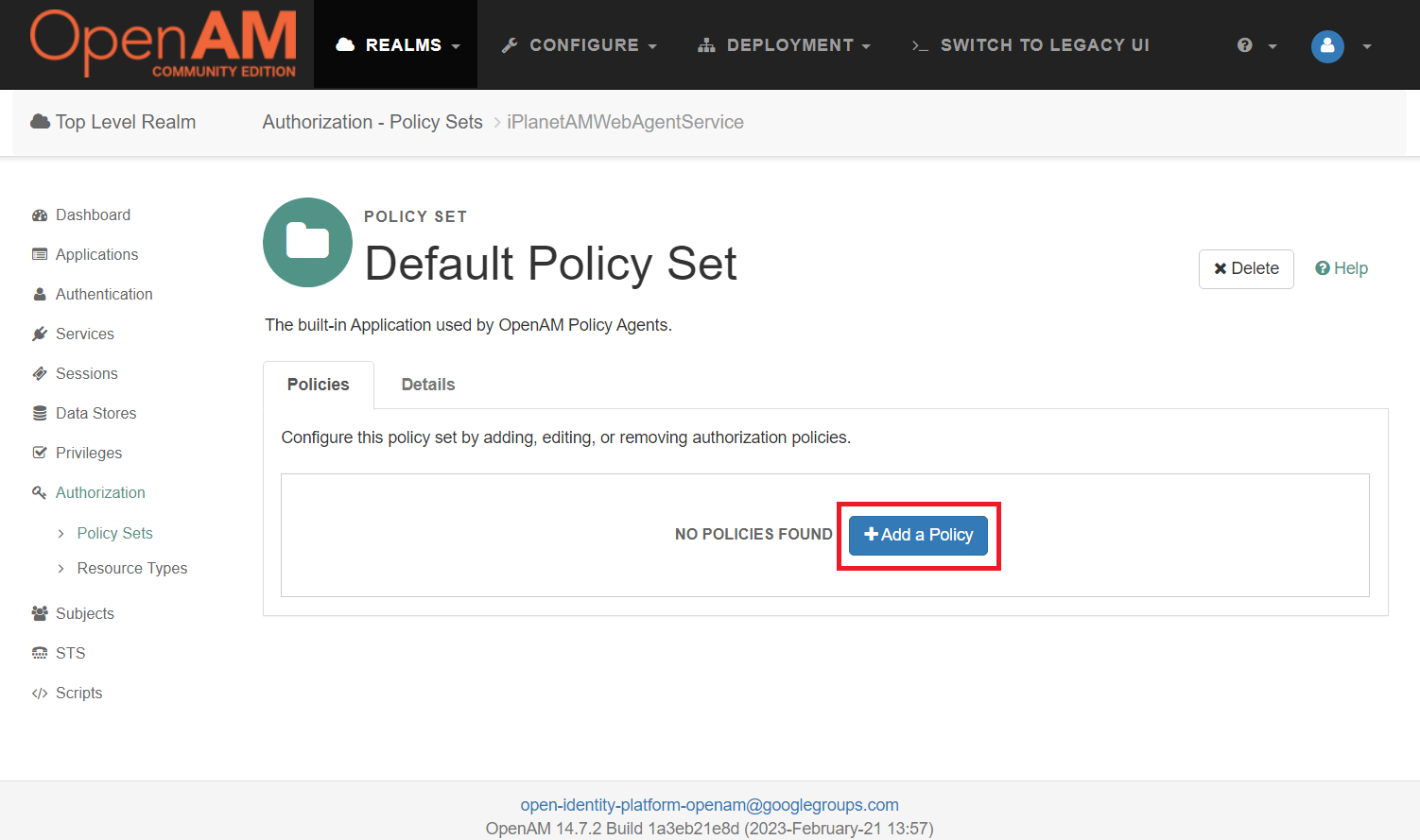Click the user avatar icon
The width and height of the screenshot is (1420, 840).
point(1327,45)
